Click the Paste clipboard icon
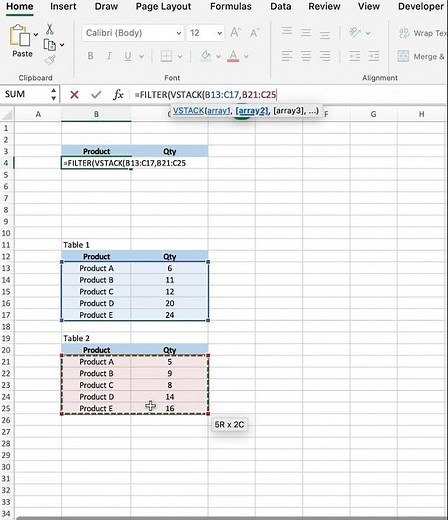The width and height of the screenshot is (448, 520). click(x=20, y=35)
